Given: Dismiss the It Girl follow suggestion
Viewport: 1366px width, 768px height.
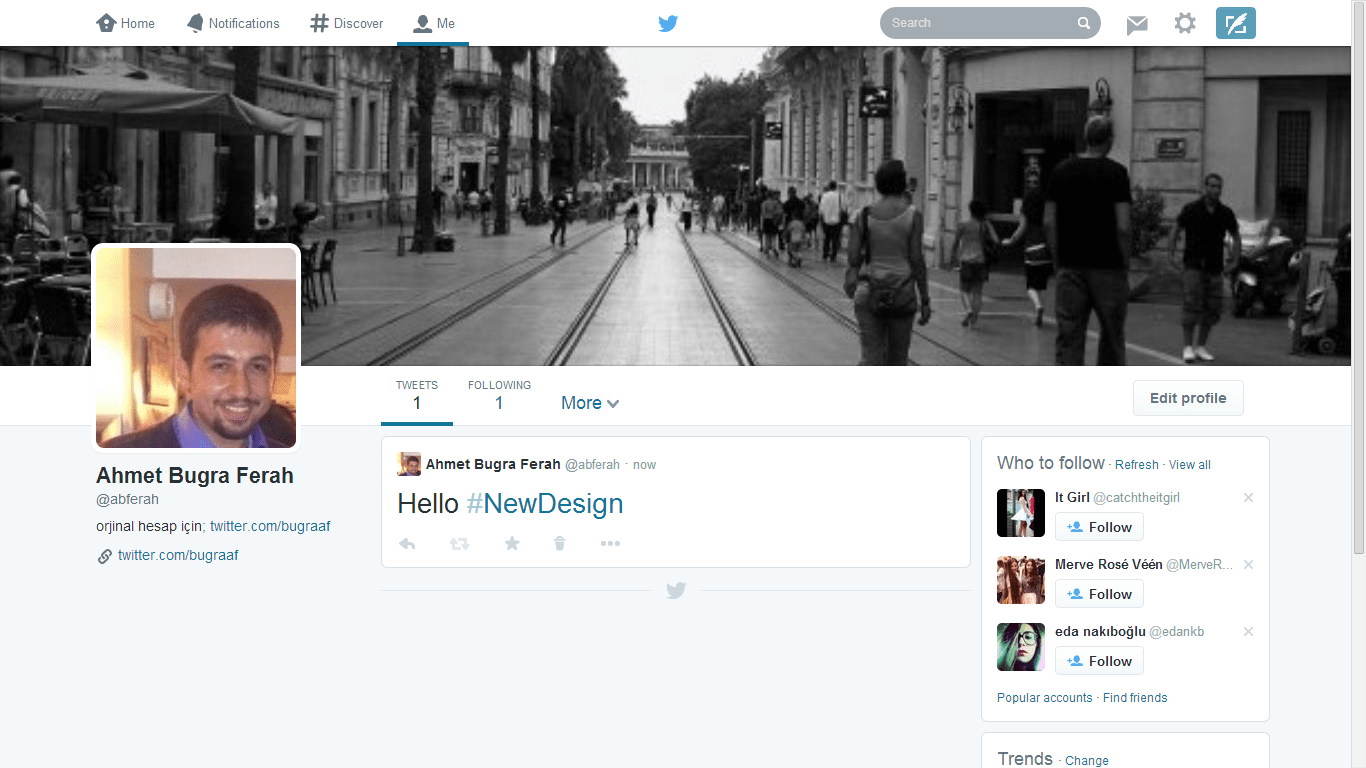Looking at the screenshot, I should pos(1248,498).
